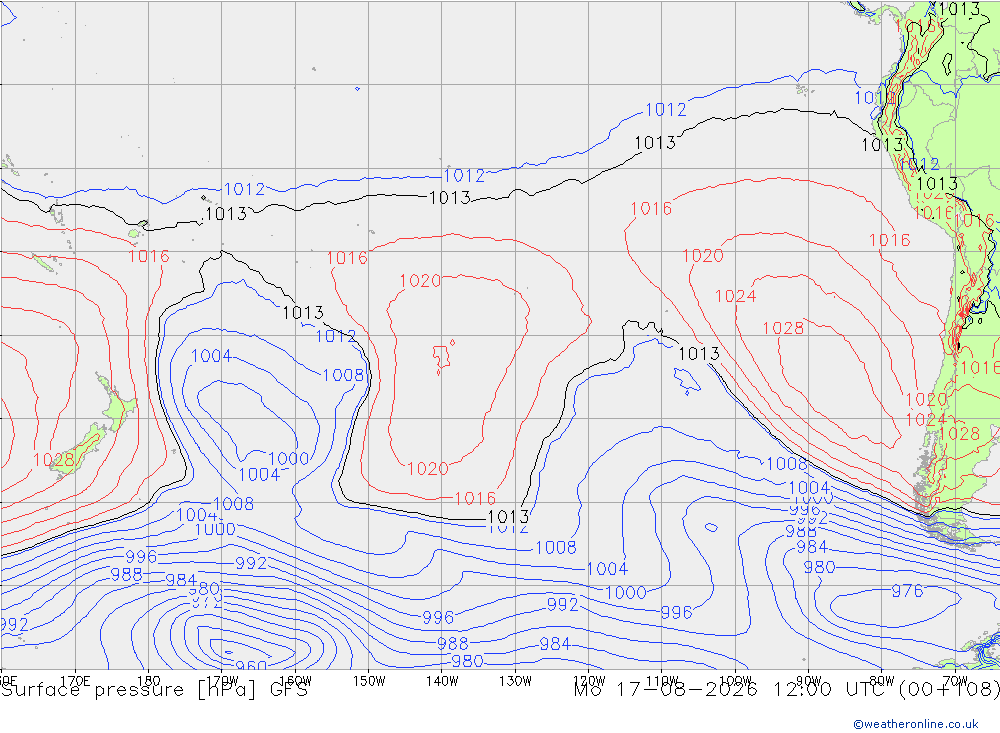Click New Zealand's South Island on the map

[x=77, y=452]
